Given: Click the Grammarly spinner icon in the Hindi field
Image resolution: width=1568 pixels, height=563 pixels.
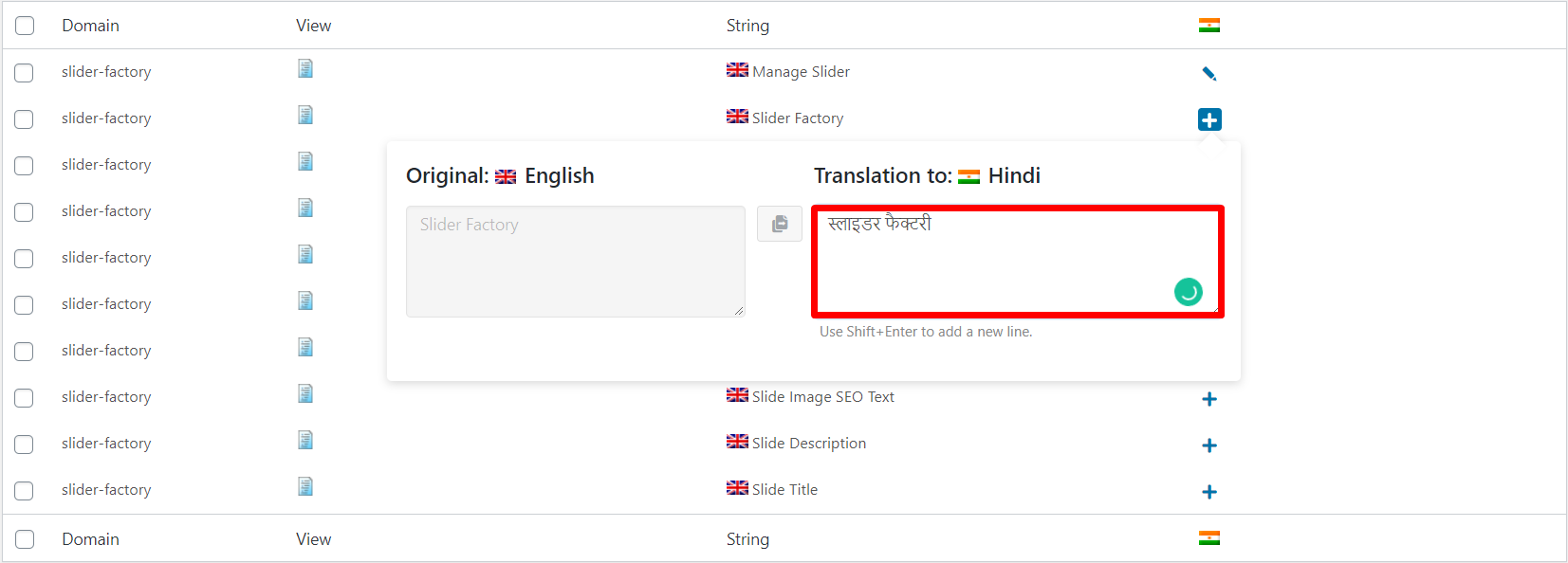Looking at the screenshot, I should pyautogui.click(x=1189, y=292).
